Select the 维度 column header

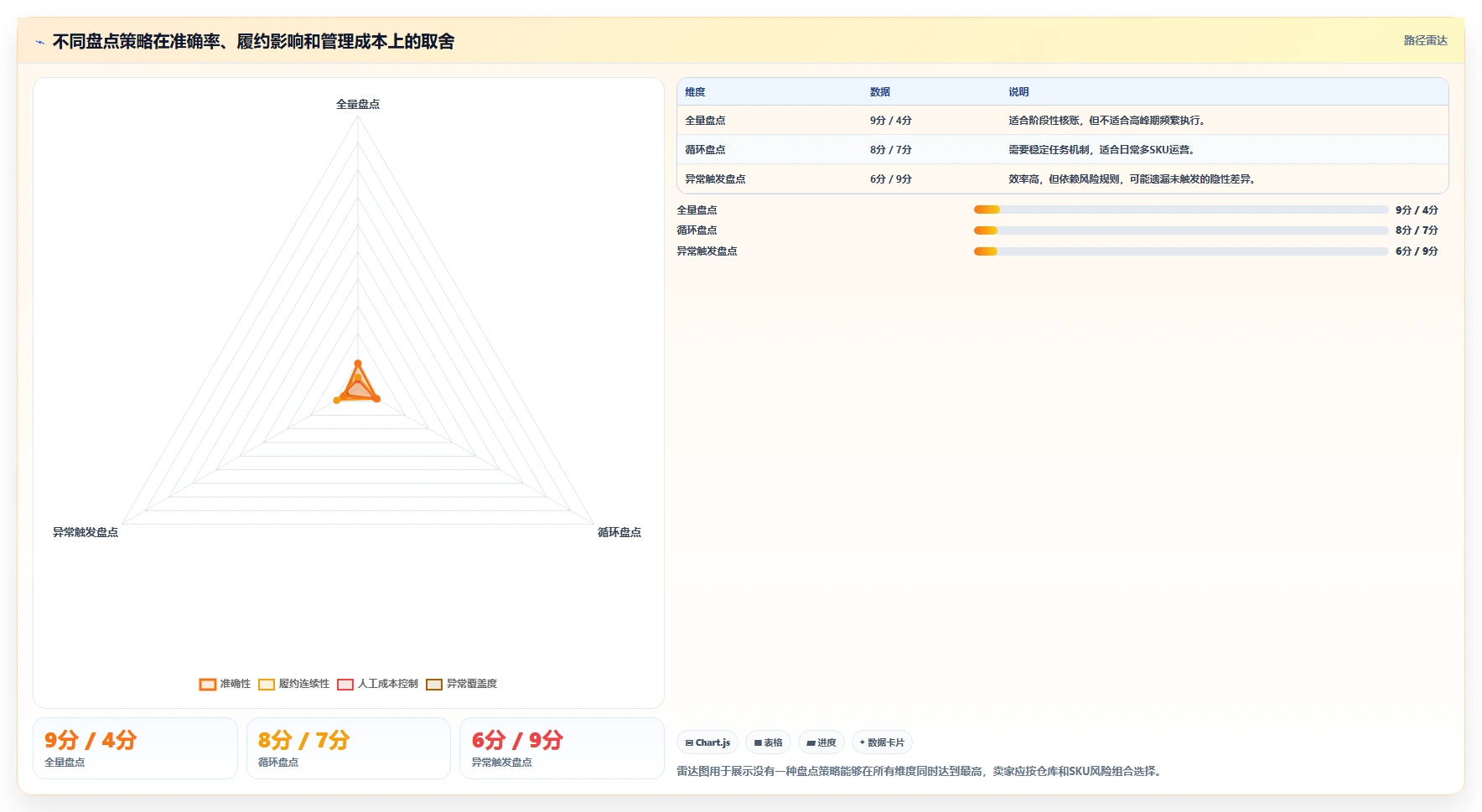point(695,92)
